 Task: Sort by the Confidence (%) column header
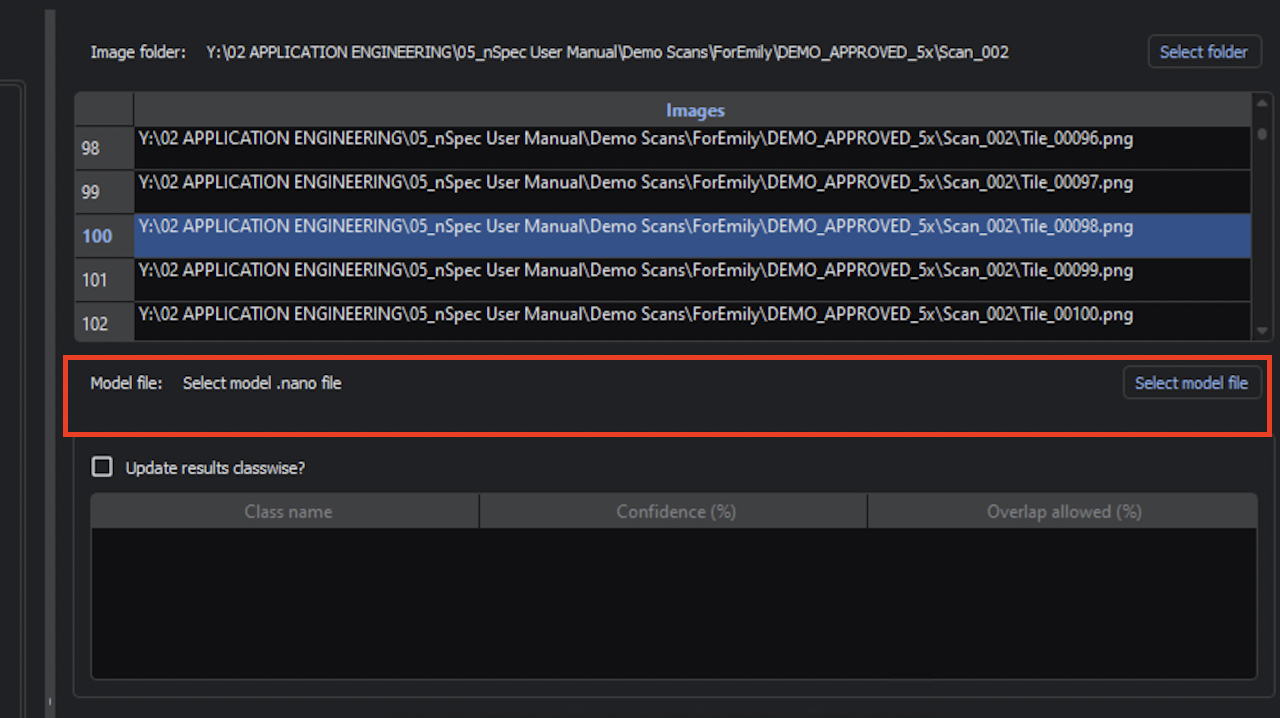(x=674, y=511)
